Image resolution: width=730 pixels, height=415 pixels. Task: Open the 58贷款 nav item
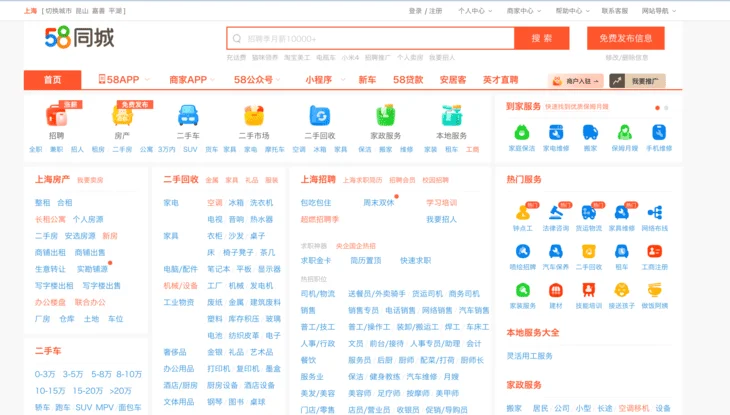[x=408, y=80]
